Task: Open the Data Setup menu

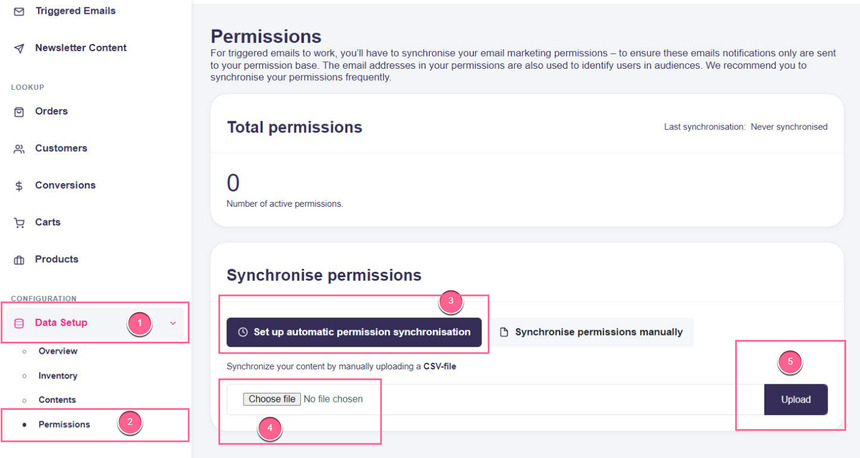Action: (x=61, y=323)
